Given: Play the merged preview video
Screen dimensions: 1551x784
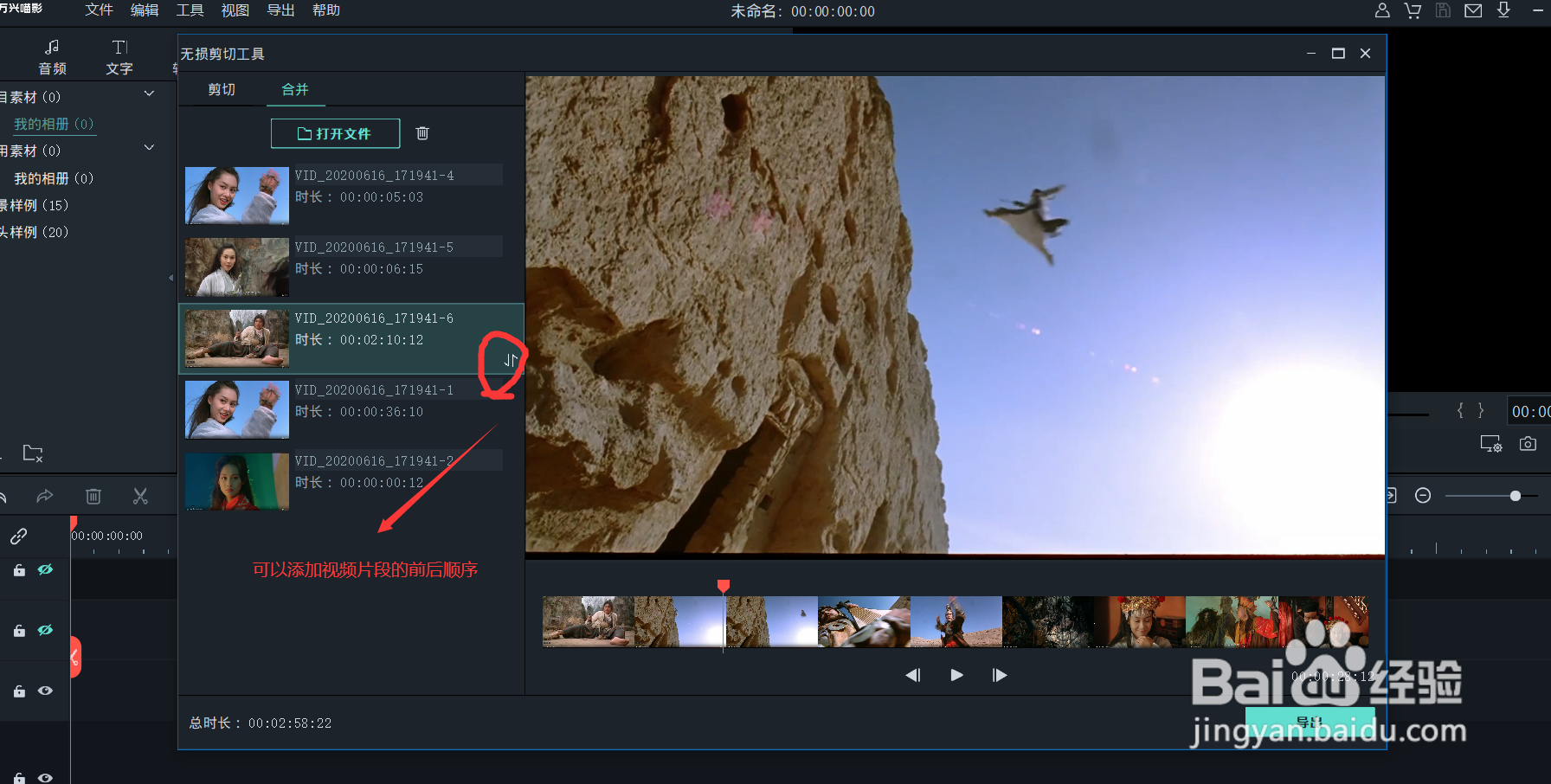Looking at the screenshot, I should coord(956,675).
